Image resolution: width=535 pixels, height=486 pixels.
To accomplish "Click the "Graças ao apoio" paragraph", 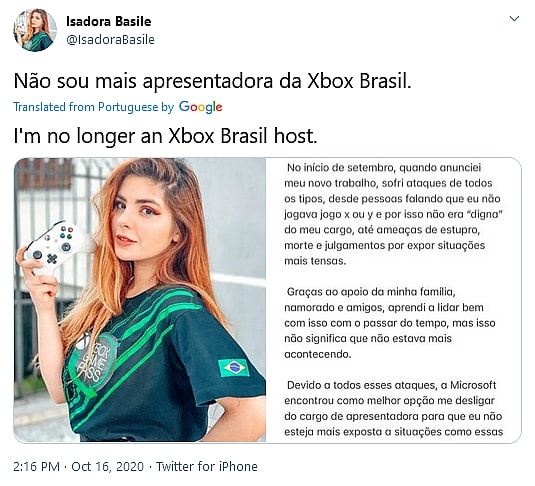I will tap(390, 323).
